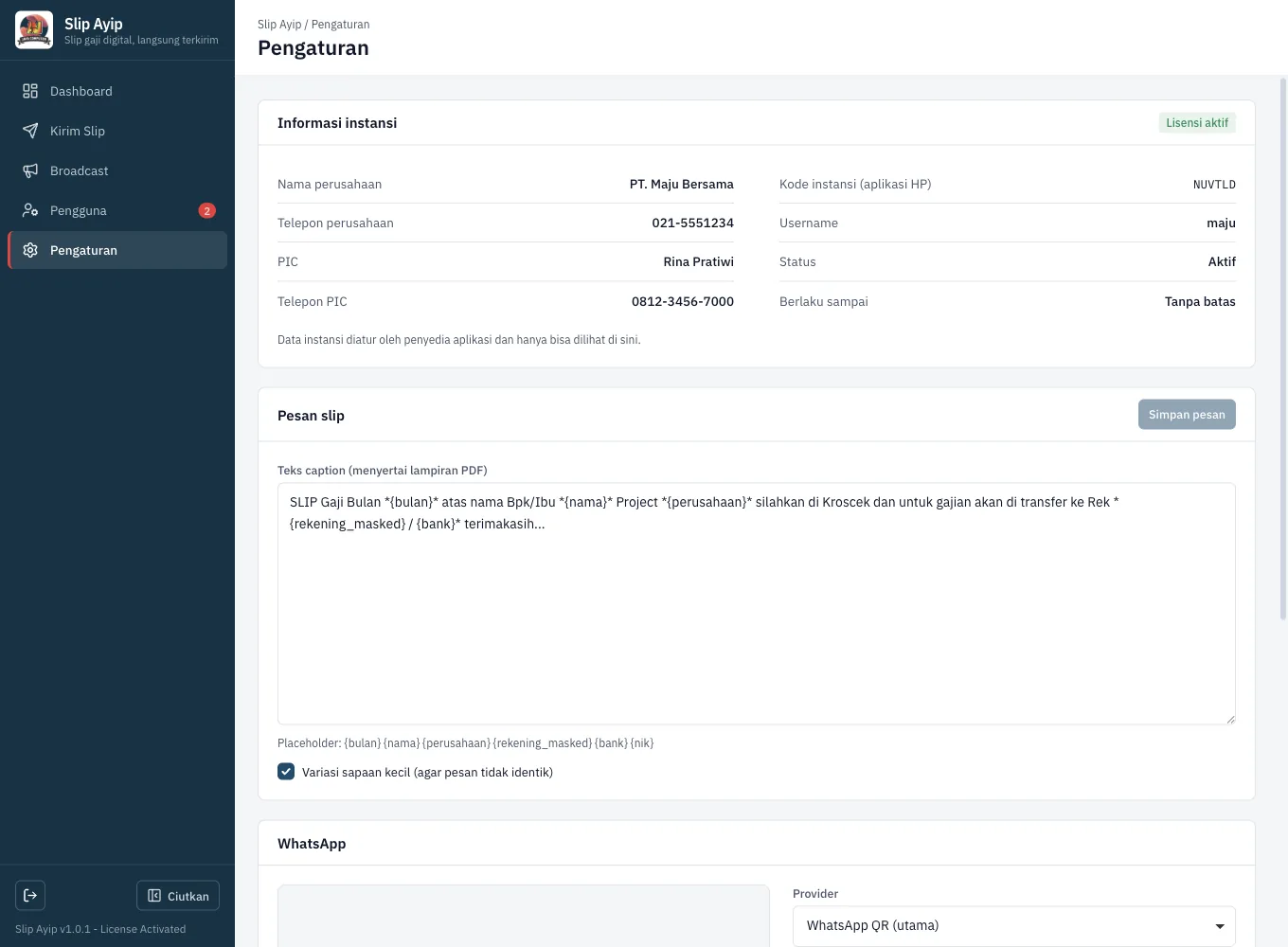
Task: Click the Pengguna badge showing 2
Action: [206, 210]
